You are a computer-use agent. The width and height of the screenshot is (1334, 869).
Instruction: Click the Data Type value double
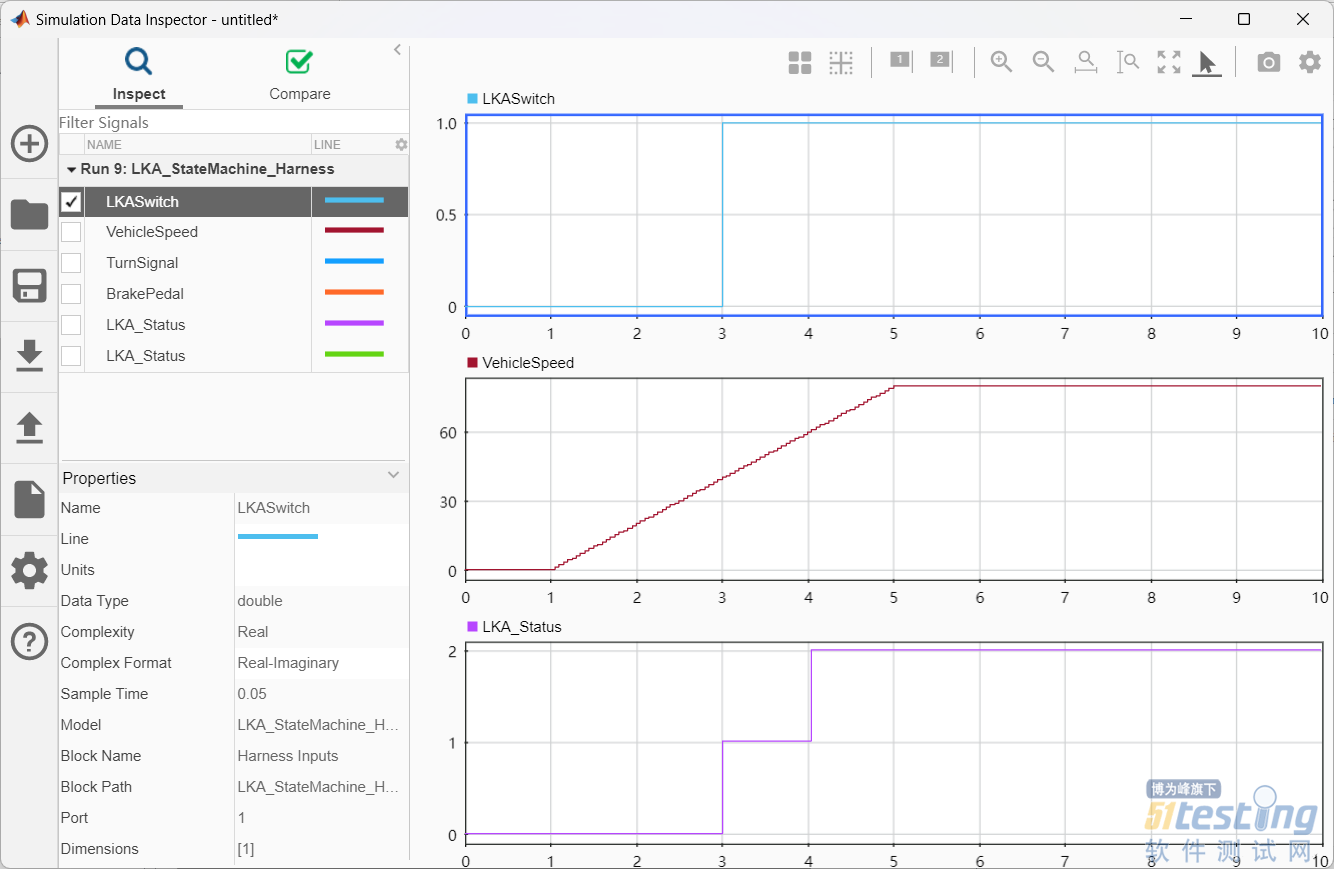[260, 601]
